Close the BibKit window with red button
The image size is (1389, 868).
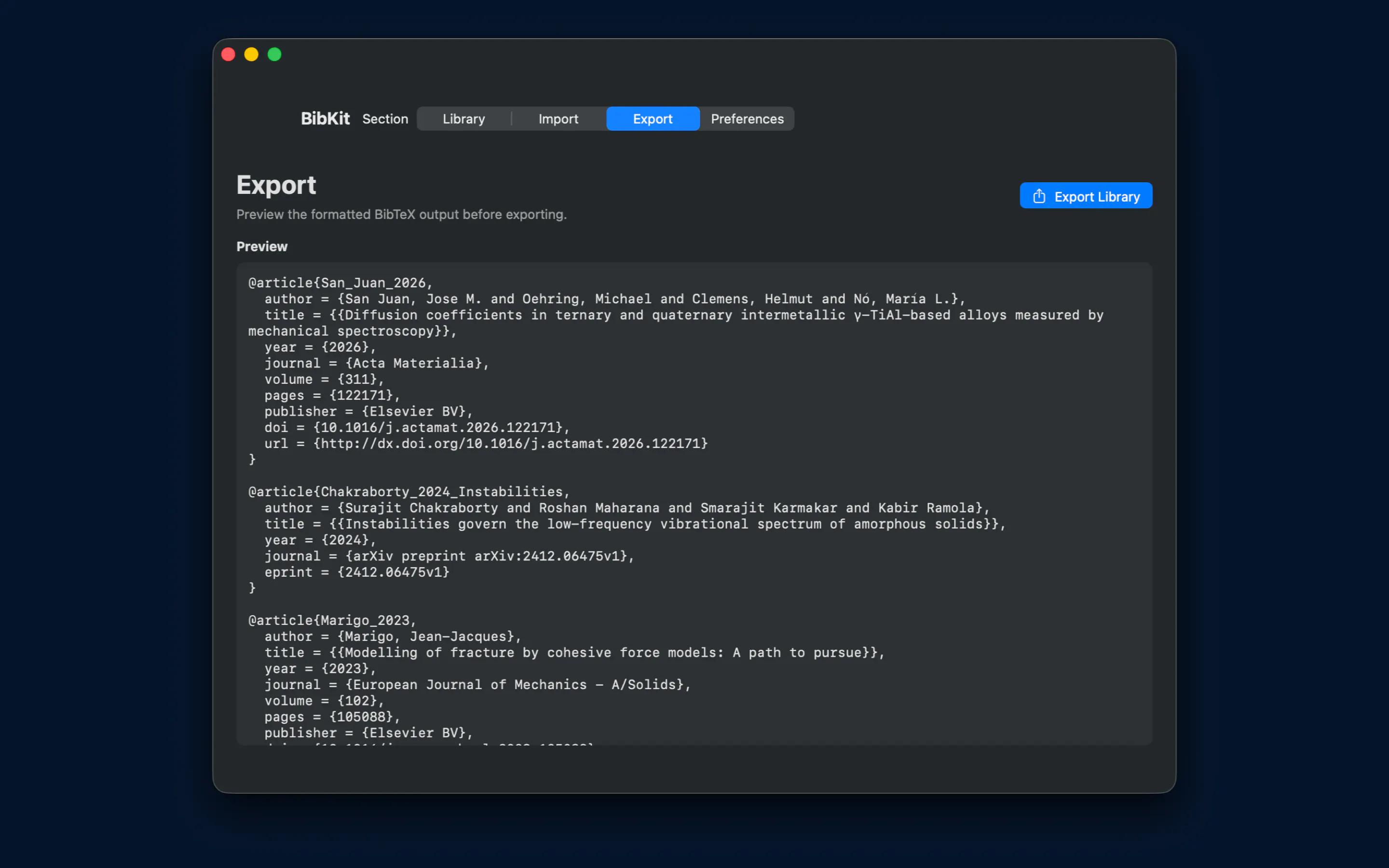point(229,54)
